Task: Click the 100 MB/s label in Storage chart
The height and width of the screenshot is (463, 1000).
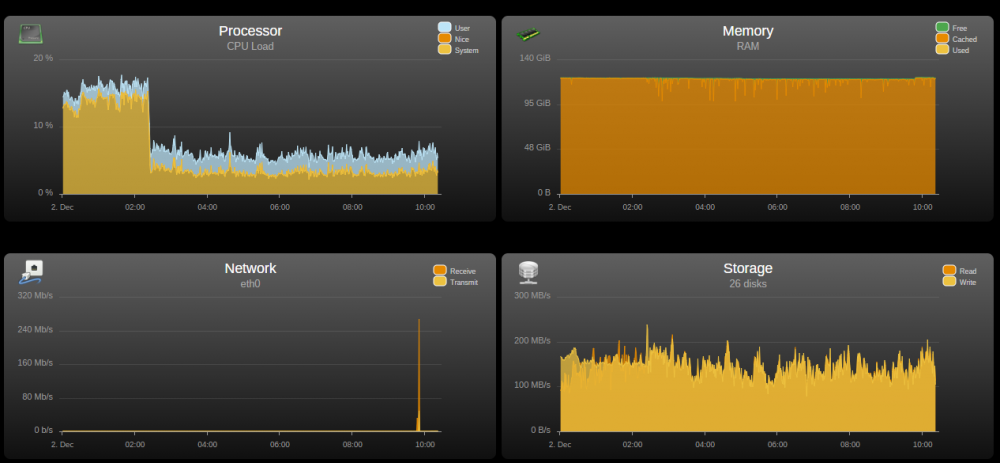Action: tap(532, 385)
